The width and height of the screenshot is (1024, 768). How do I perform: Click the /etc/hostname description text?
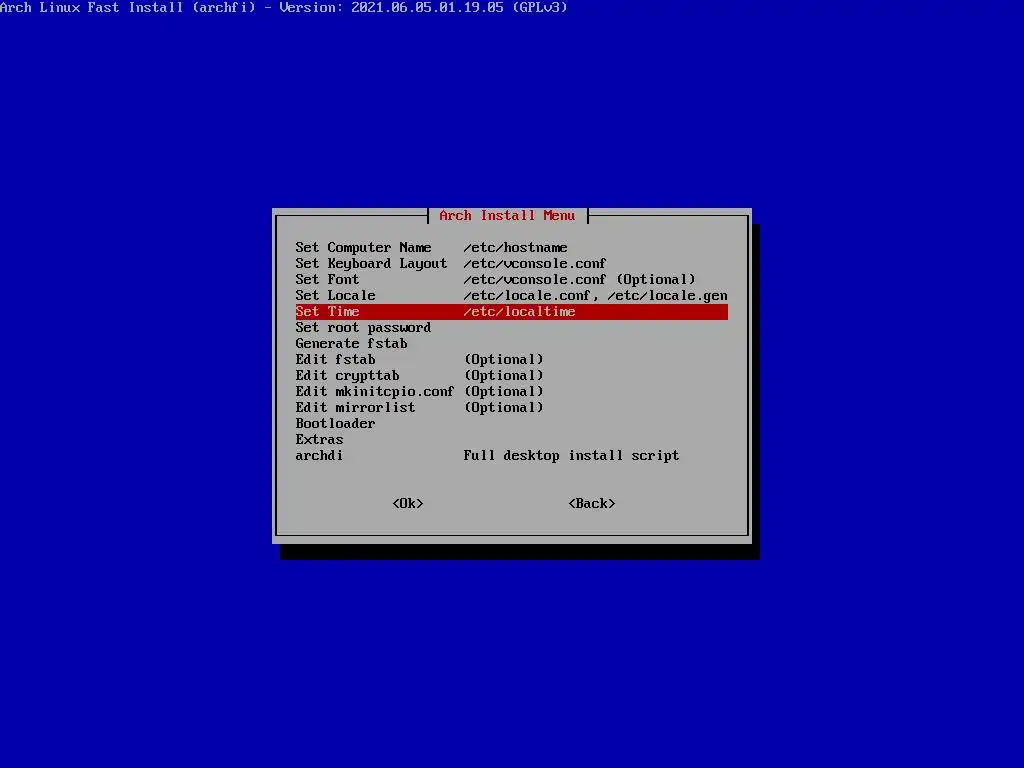515,248
